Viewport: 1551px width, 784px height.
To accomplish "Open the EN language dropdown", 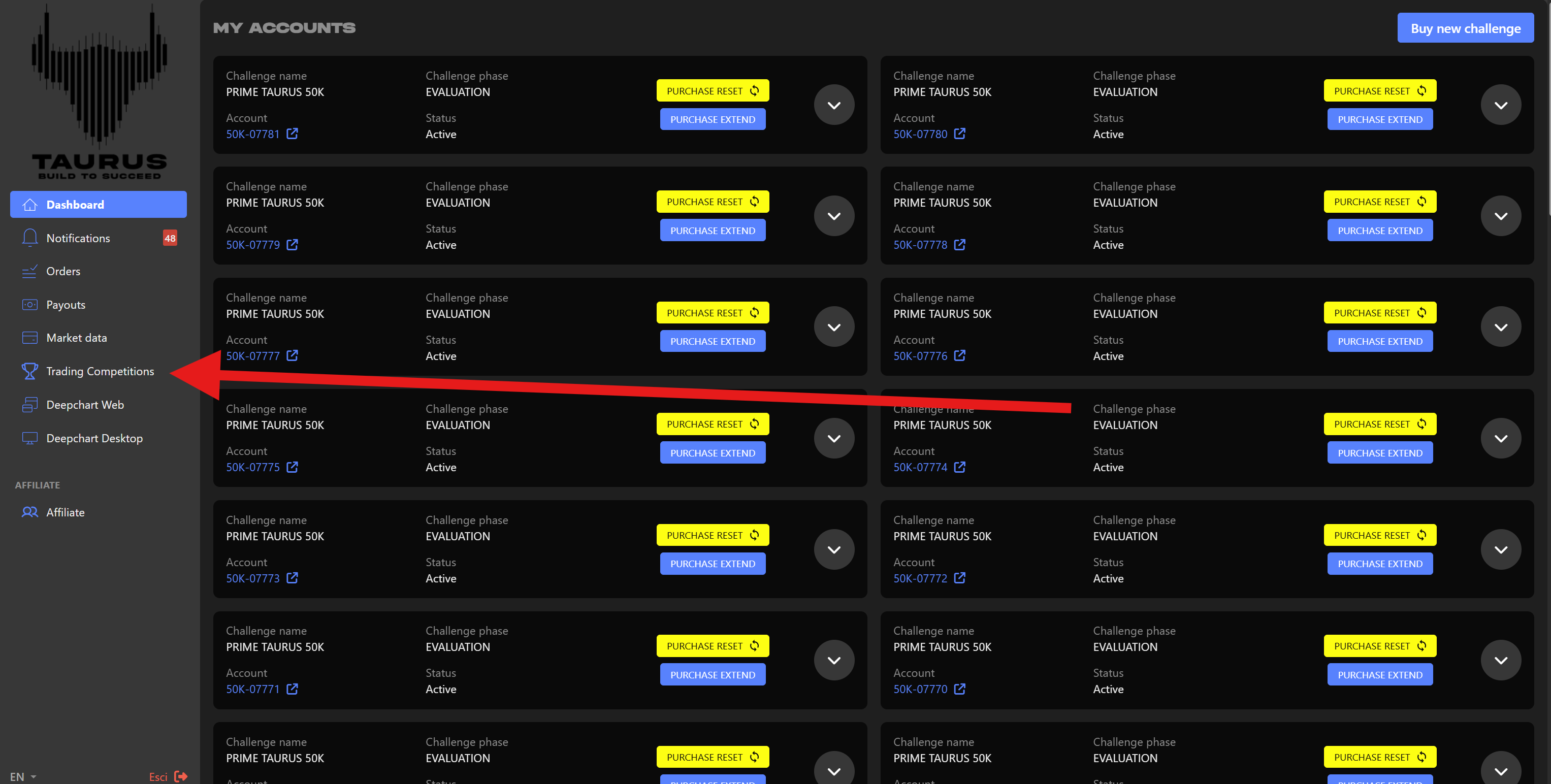I will coord(23,776).
